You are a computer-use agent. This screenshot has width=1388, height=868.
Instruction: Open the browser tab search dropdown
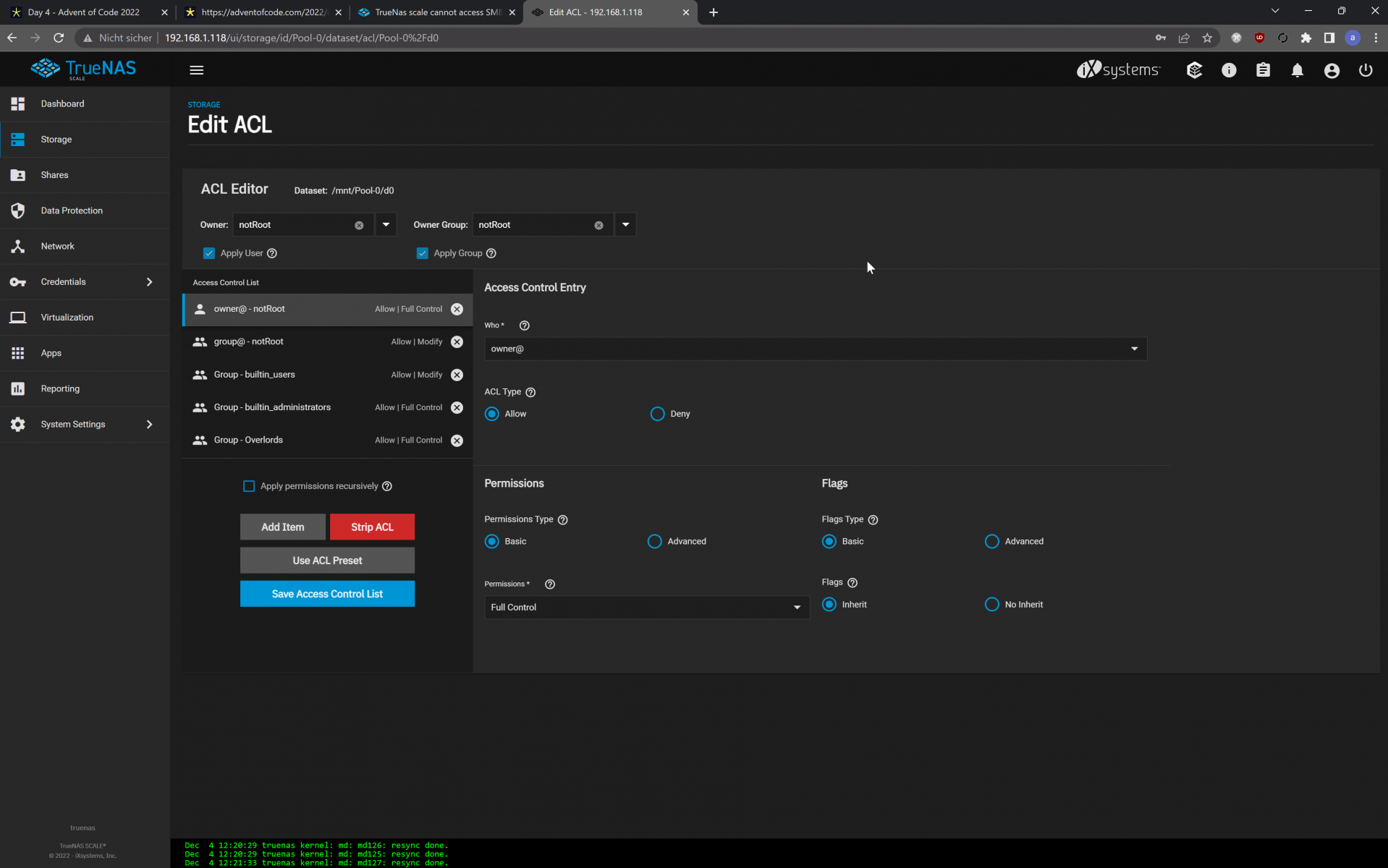[1275, 12]
